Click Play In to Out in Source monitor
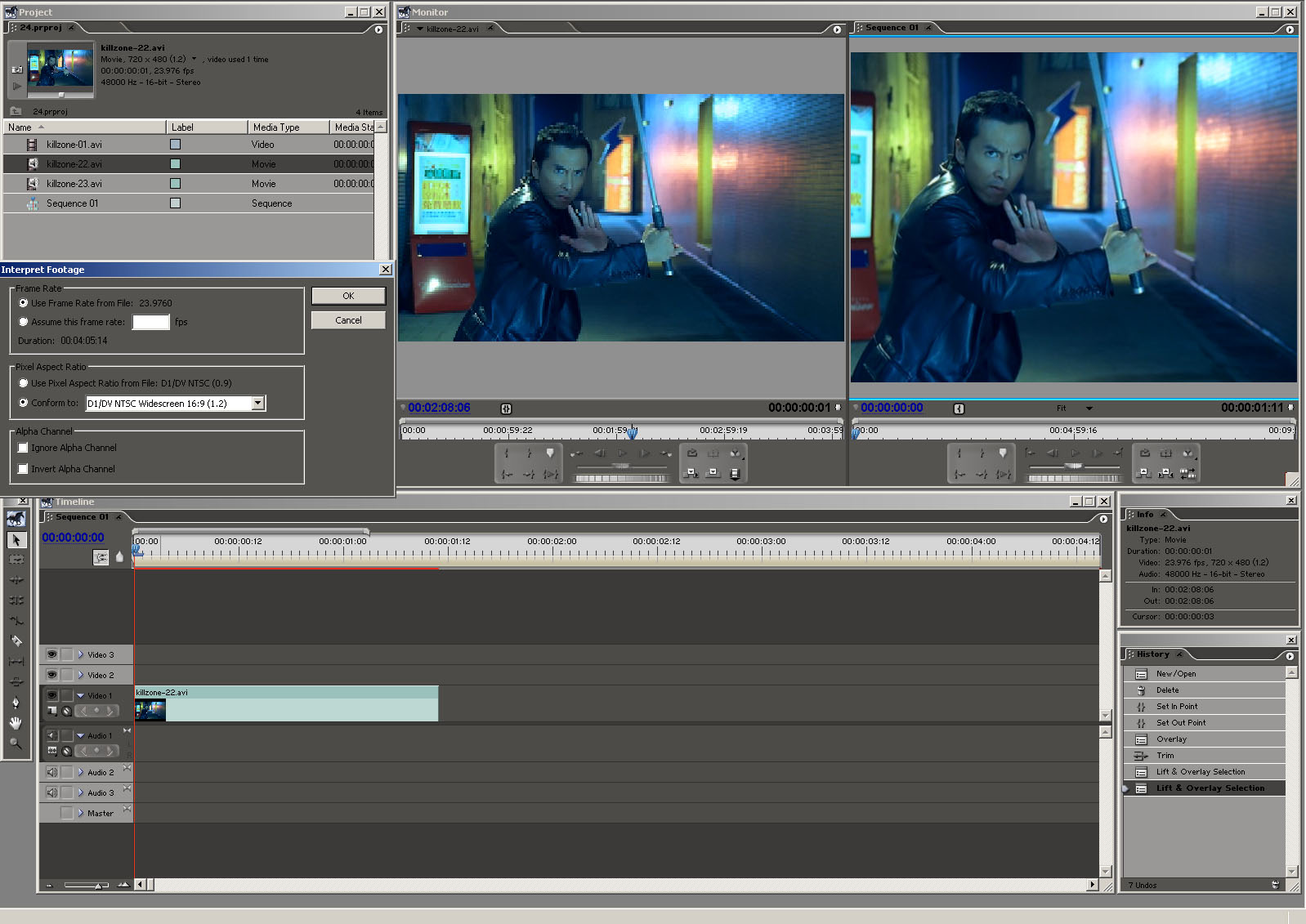This screenshot has width=1306, height=924. (x=551, y=474)
